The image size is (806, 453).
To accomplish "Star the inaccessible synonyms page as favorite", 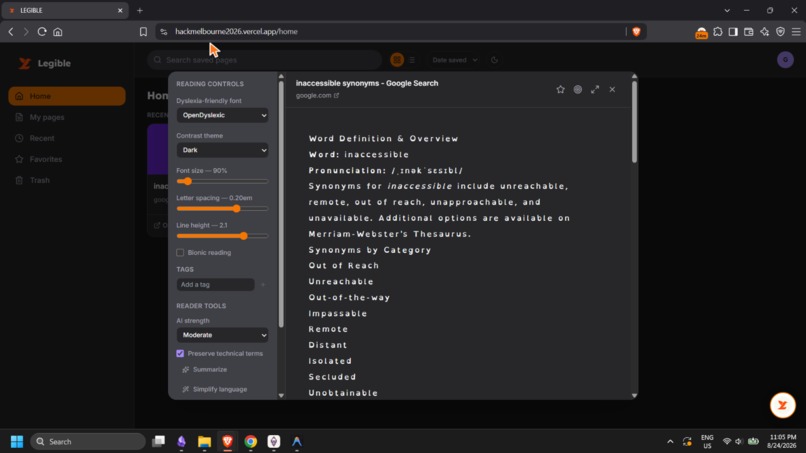I will [x=560, y=89].
